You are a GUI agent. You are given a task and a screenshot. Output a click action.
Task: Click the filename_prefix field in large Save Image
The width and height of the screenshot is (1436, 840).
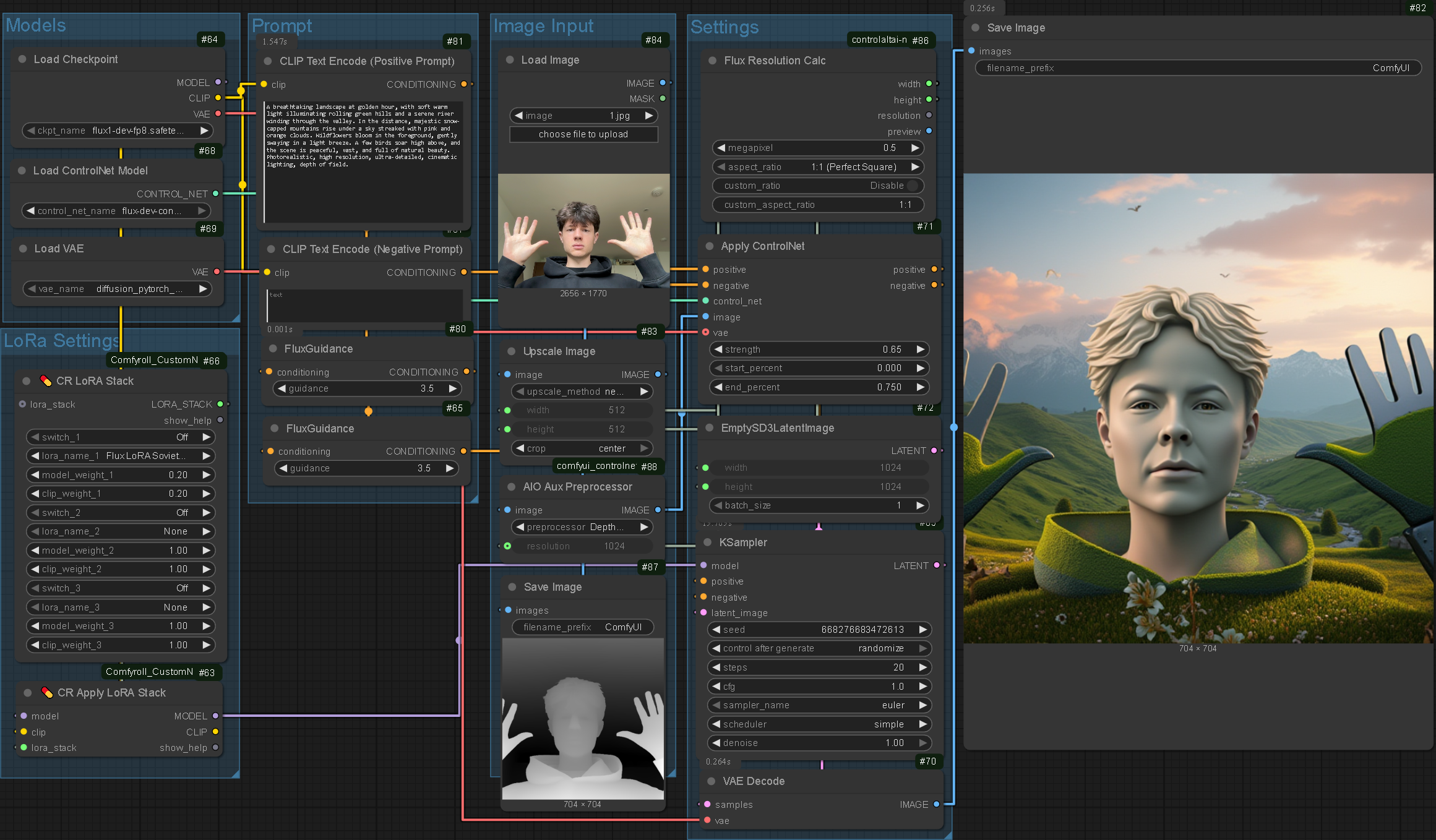1198,68
